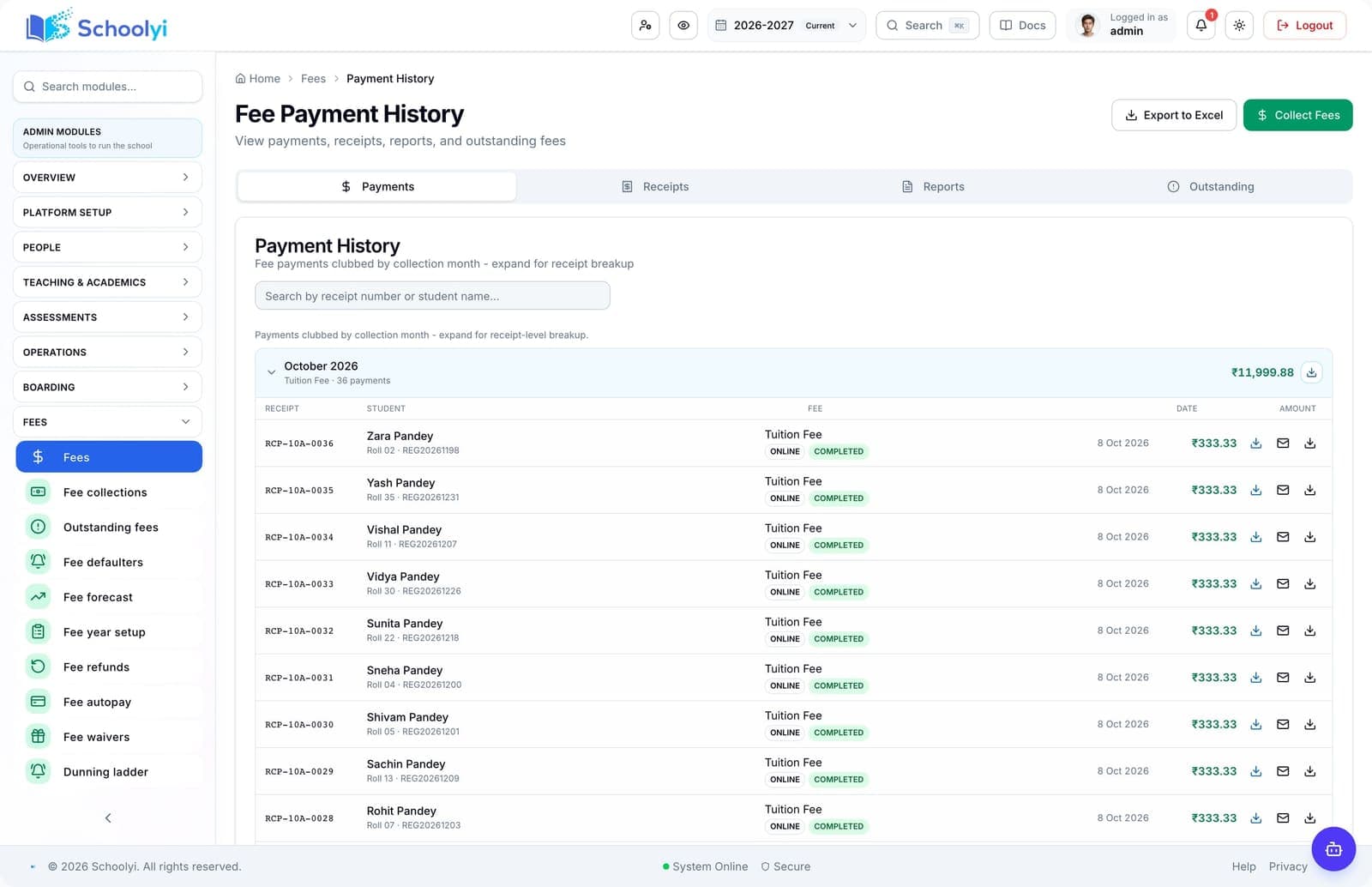The image size is (1372, 887).
Task: Click the user-settings icon beside the eye
Action: coord(645,26)
